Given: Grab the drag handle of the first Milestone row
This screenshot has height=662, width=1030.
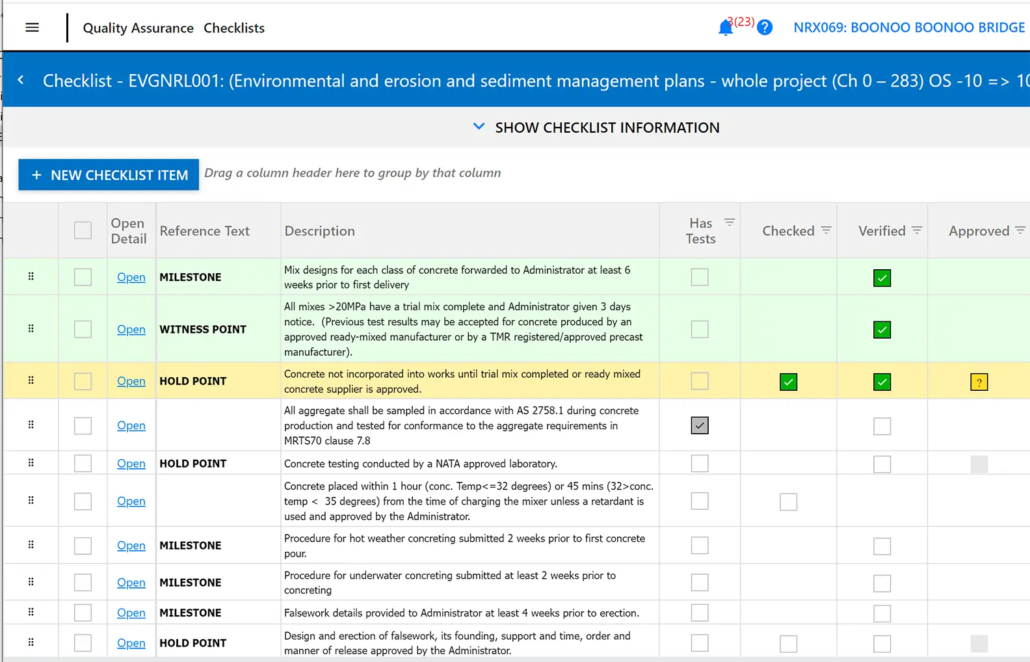Looking at the screenshot, I should click(x=31, y=276).
